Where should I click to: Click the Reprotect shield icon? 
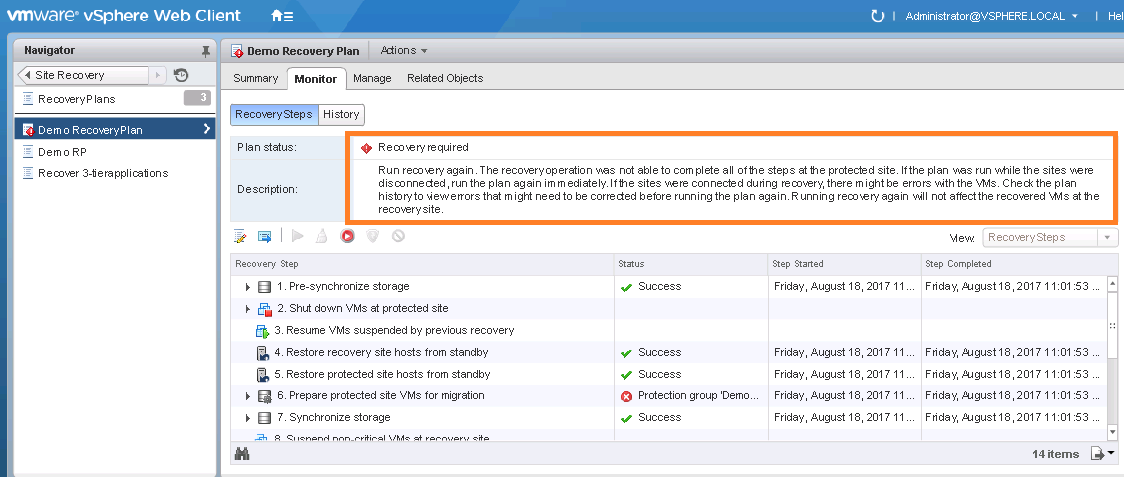point(372,235)
